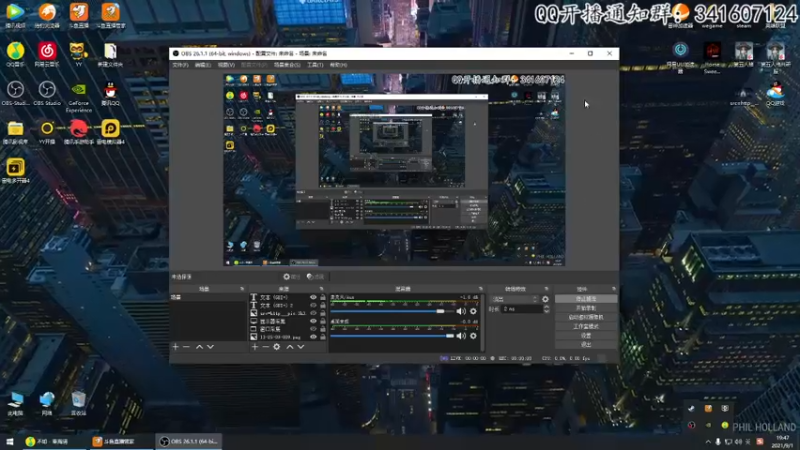The height and width of the screenshot is (450, 800).
Task: Open scene transition properties gear
Action: [545, 299]
